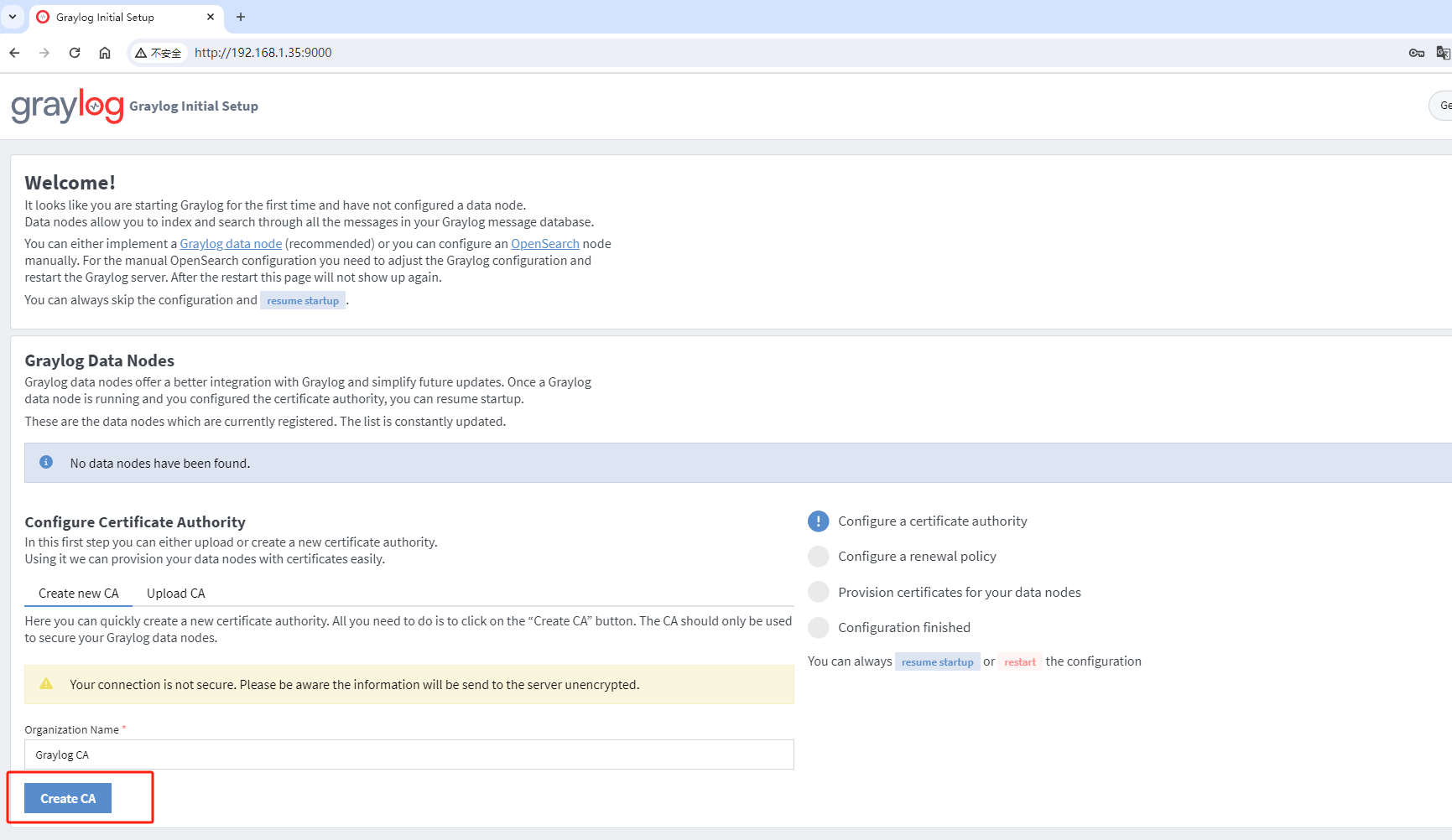This screenshot has height=840, width=1452.
Task: Select Configure a renewal policy step
Action: (917, 557)
